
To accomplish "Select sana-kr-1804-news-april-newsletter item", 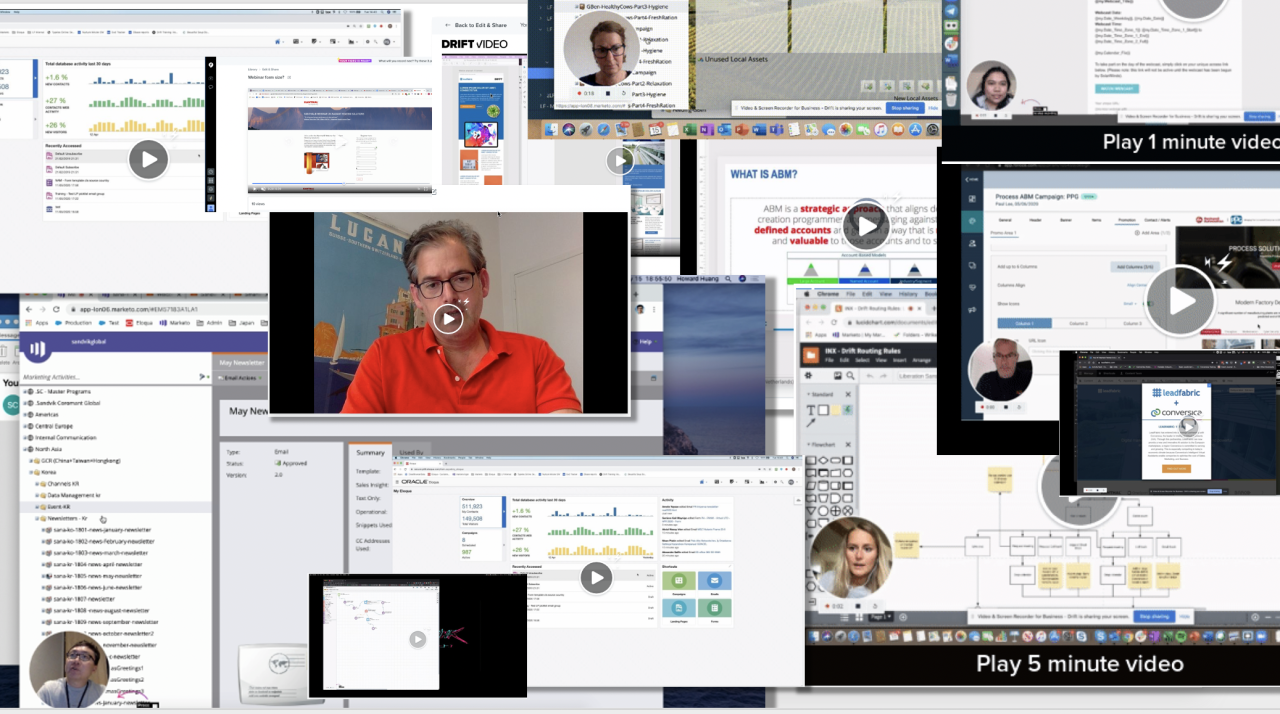I will 96,564.
